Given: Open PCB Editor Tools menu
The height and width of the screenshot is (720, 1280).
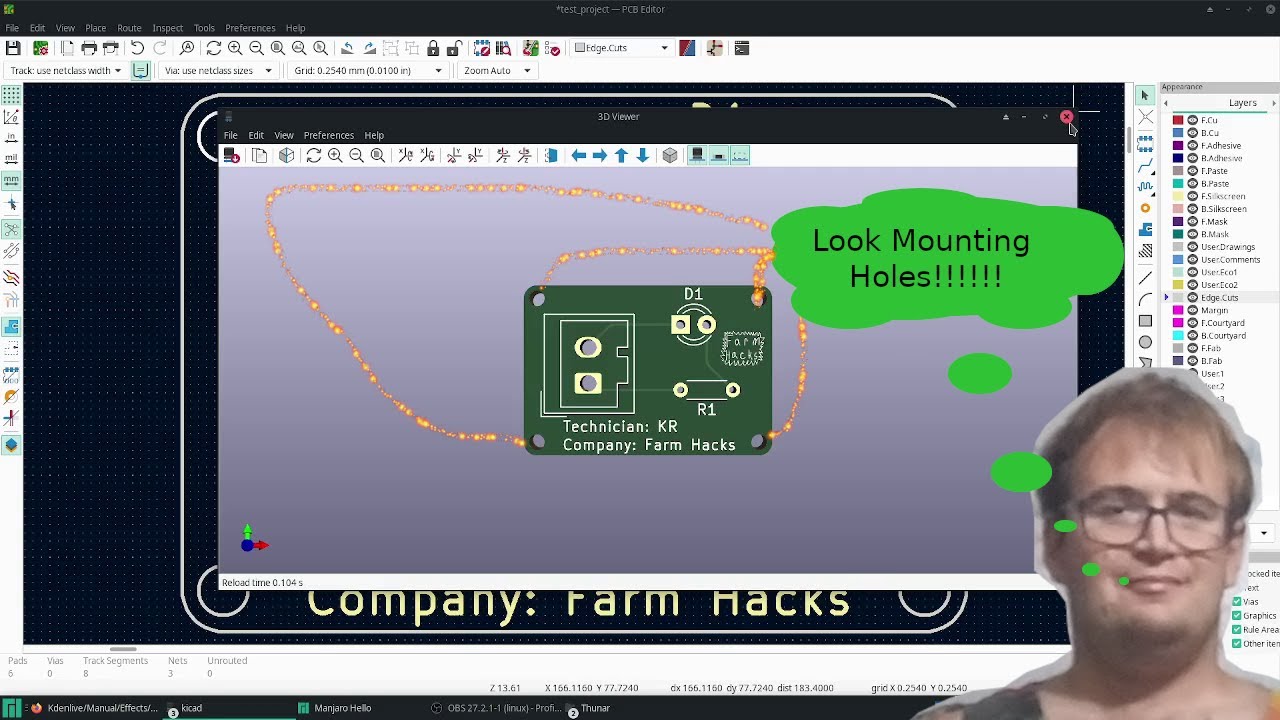Looking at the screenshot, I should (204, 28).
